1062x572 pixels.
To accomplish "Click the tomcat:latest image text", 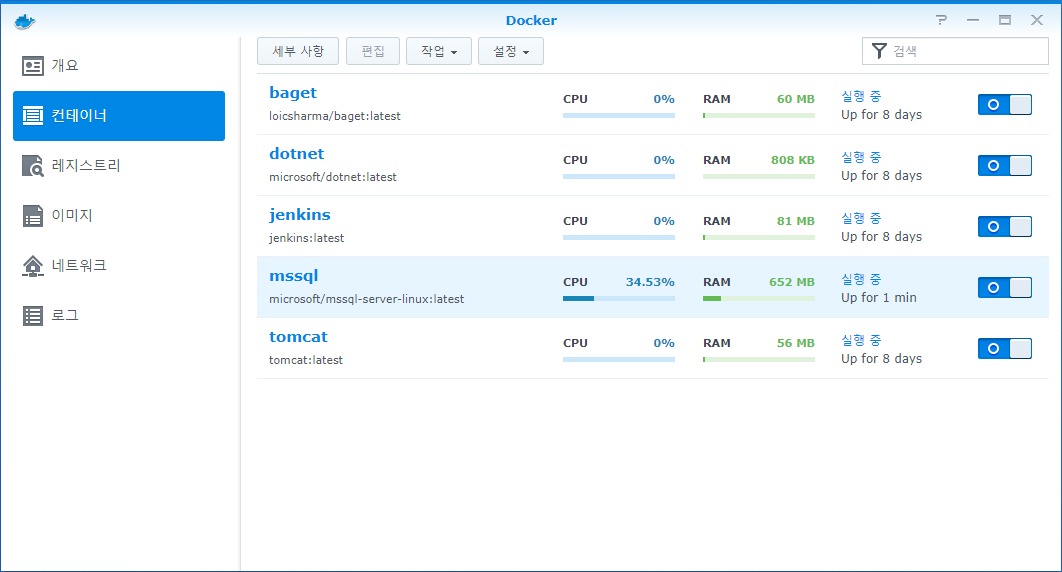I will pyautogui.click(x=305, y=360).
